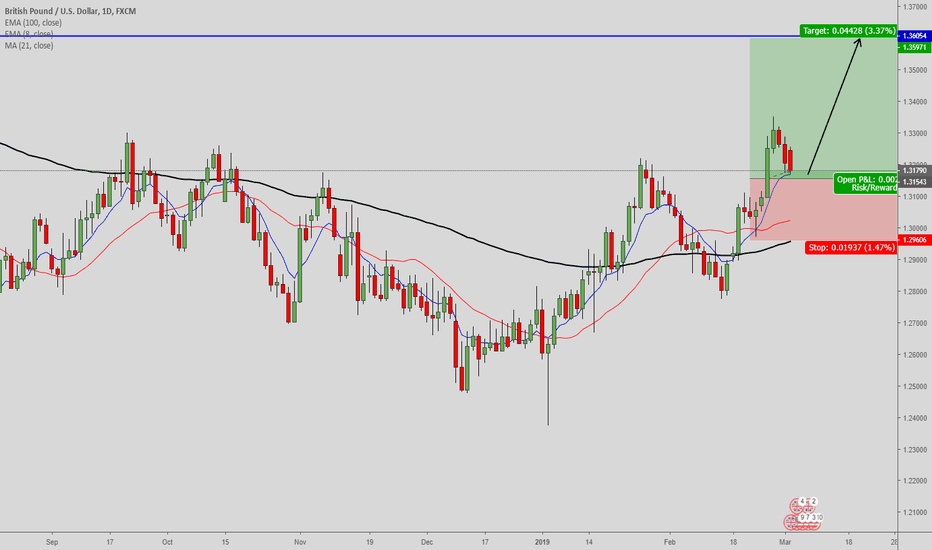Select the EMA (8, close) indicator label
The image size is (932, 550).
(x=29, y=34)
